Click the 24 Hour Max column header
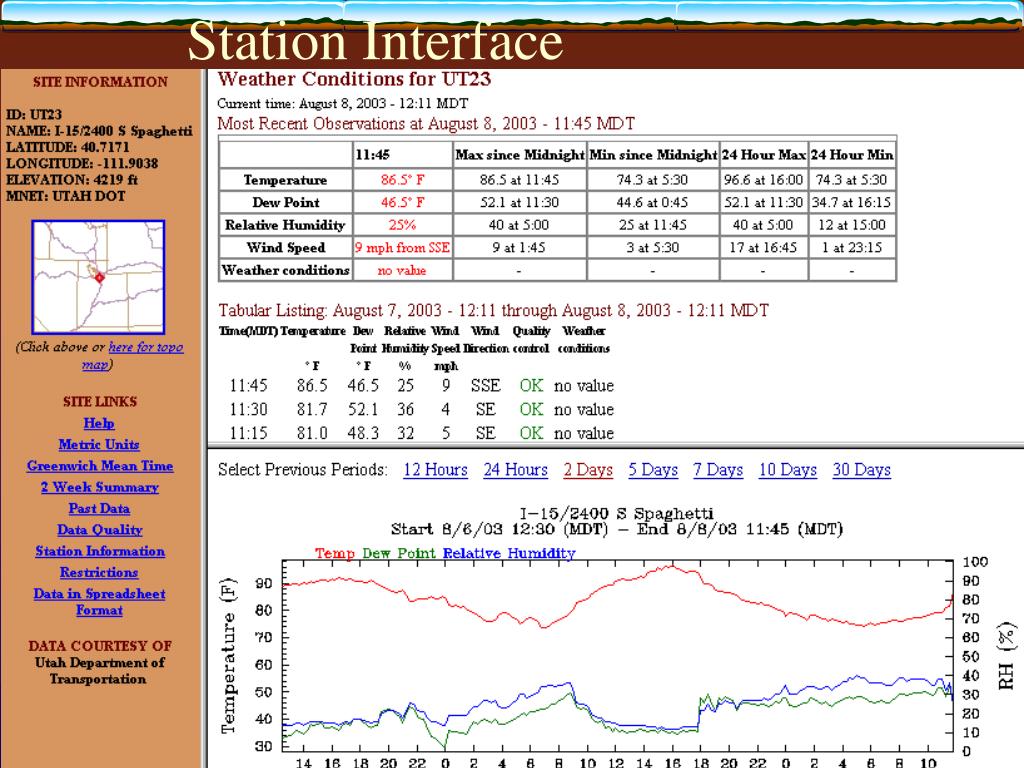The width and height of the screenshot is (1024, 768). [764, 155]
